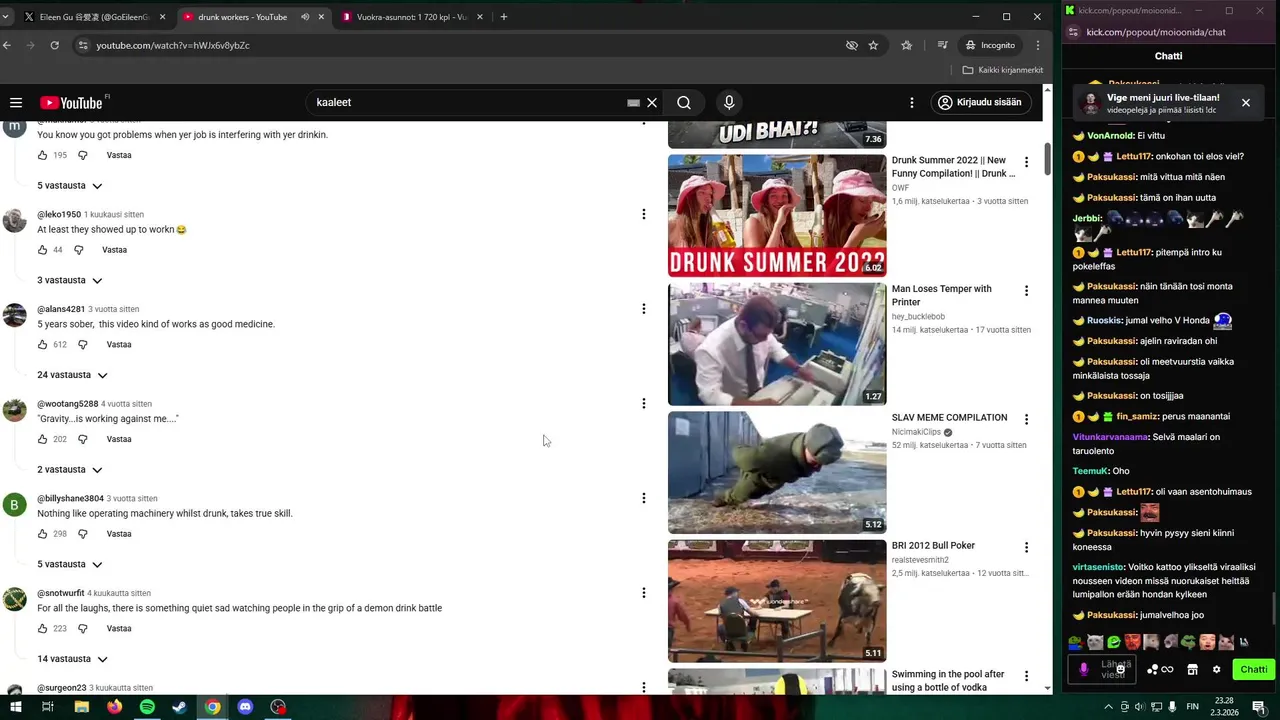
Task: Like the comment by @alans4281
Action: (x=42, y=344)
